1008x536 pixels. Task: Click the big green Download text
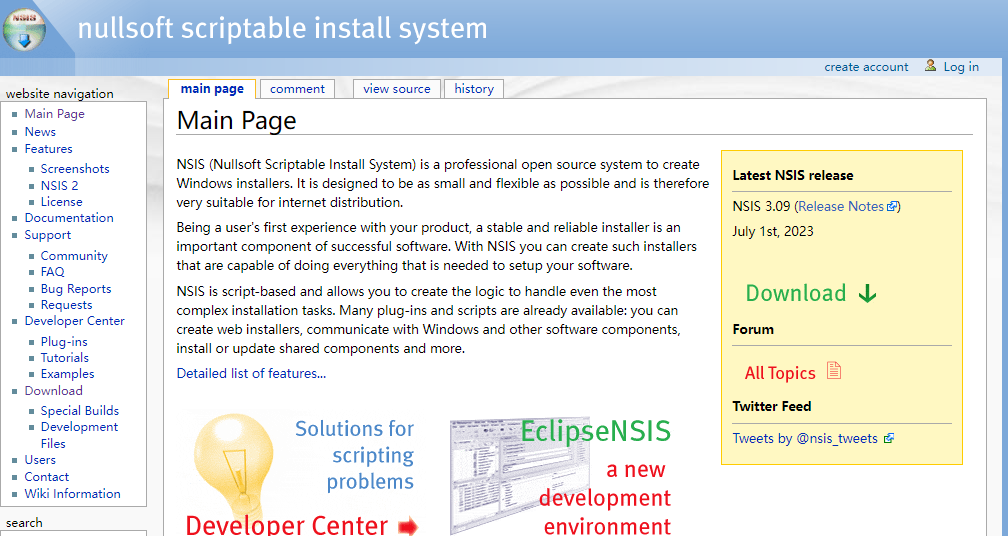pyautogui.click(x=796, y=293)
